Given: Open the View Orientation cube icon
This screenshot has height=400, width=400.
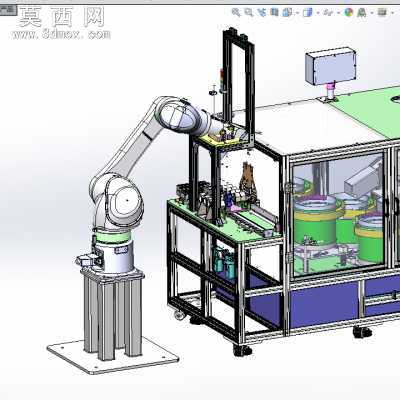Looking at the screenshot, I should click(287, 13).
